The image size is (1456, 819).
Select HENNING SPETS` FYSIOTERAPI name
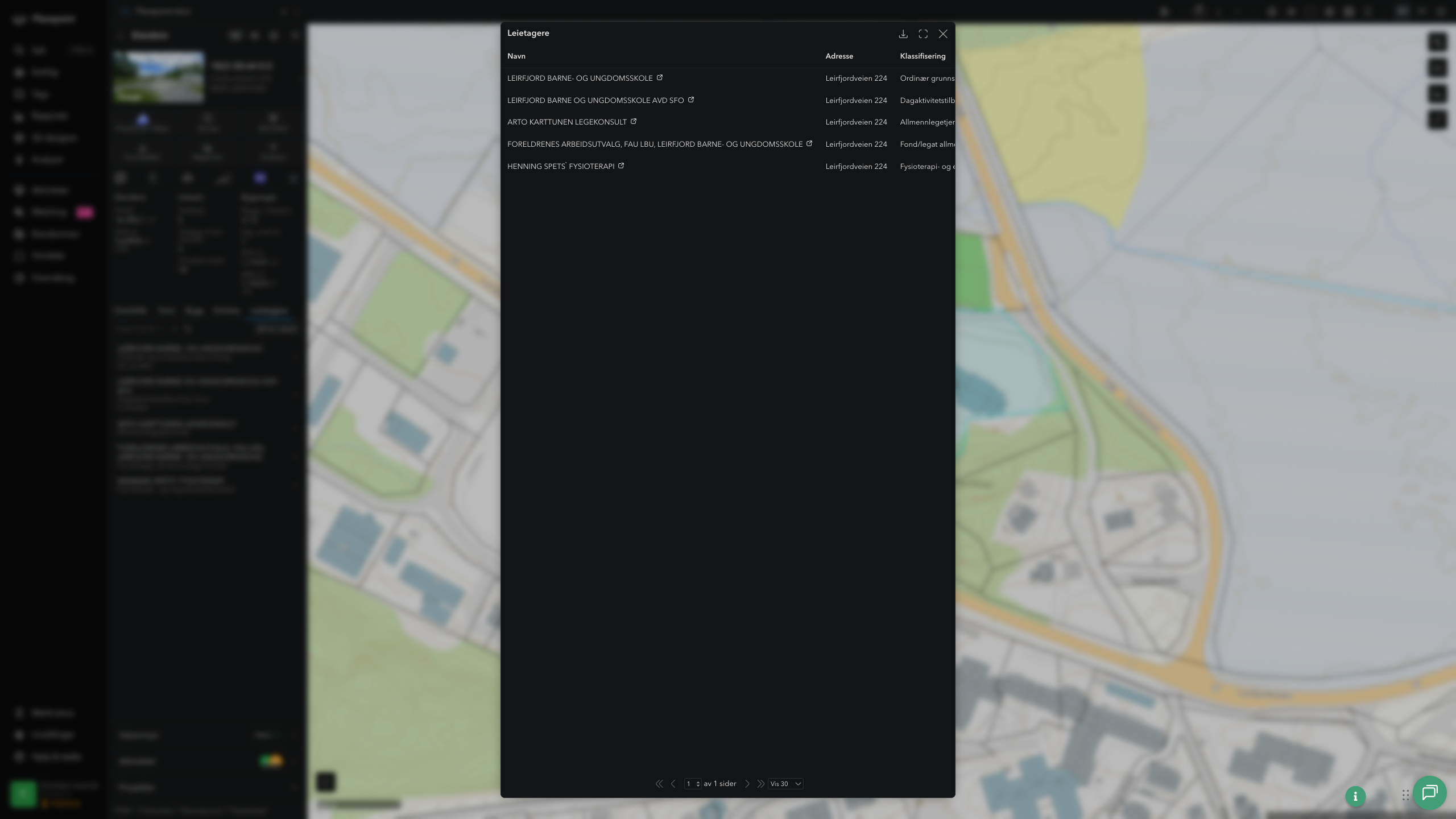(561, 166)
